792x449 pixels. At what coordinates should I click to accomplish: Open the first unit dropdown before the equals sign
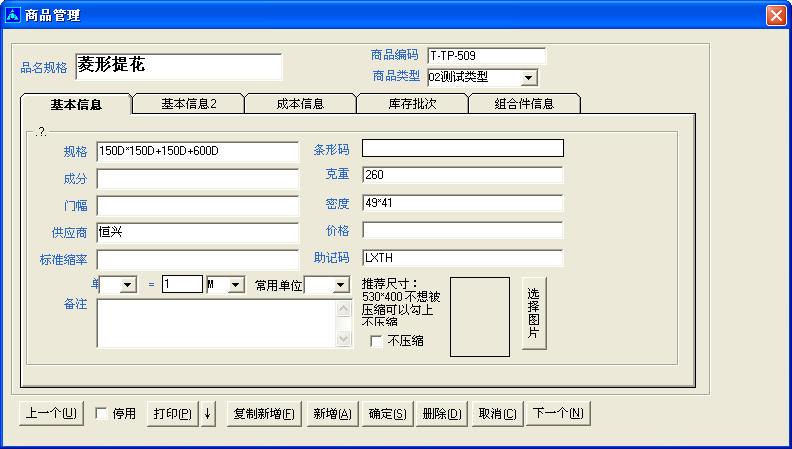pos(128,285)
